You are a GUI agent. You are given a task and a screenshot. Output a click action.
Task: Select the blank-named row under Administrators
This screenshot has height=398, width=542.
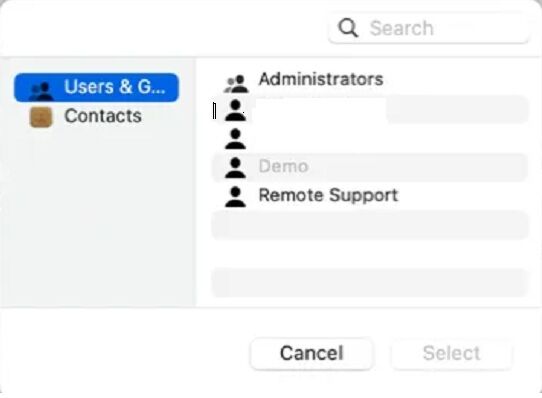point(370,110)
